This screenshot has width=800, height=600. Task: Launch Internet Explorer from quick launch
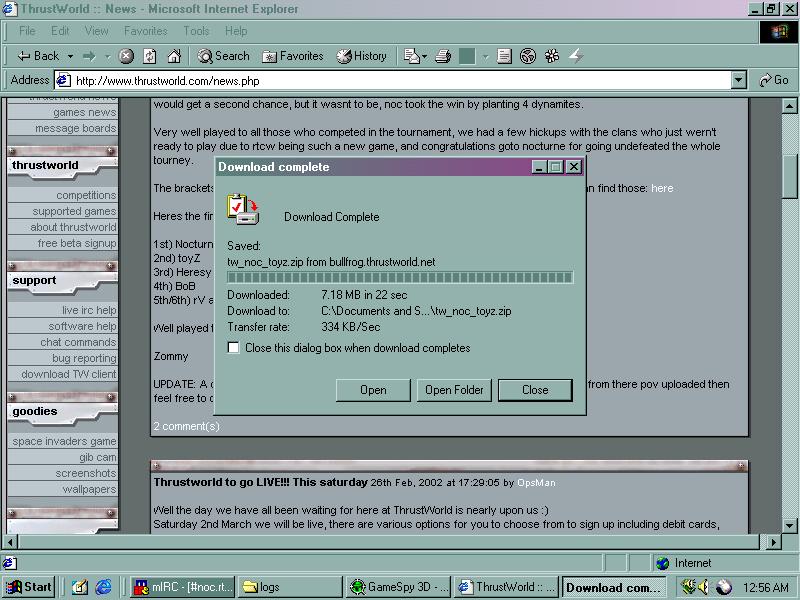pyautogui.click(x=103, y=587)
